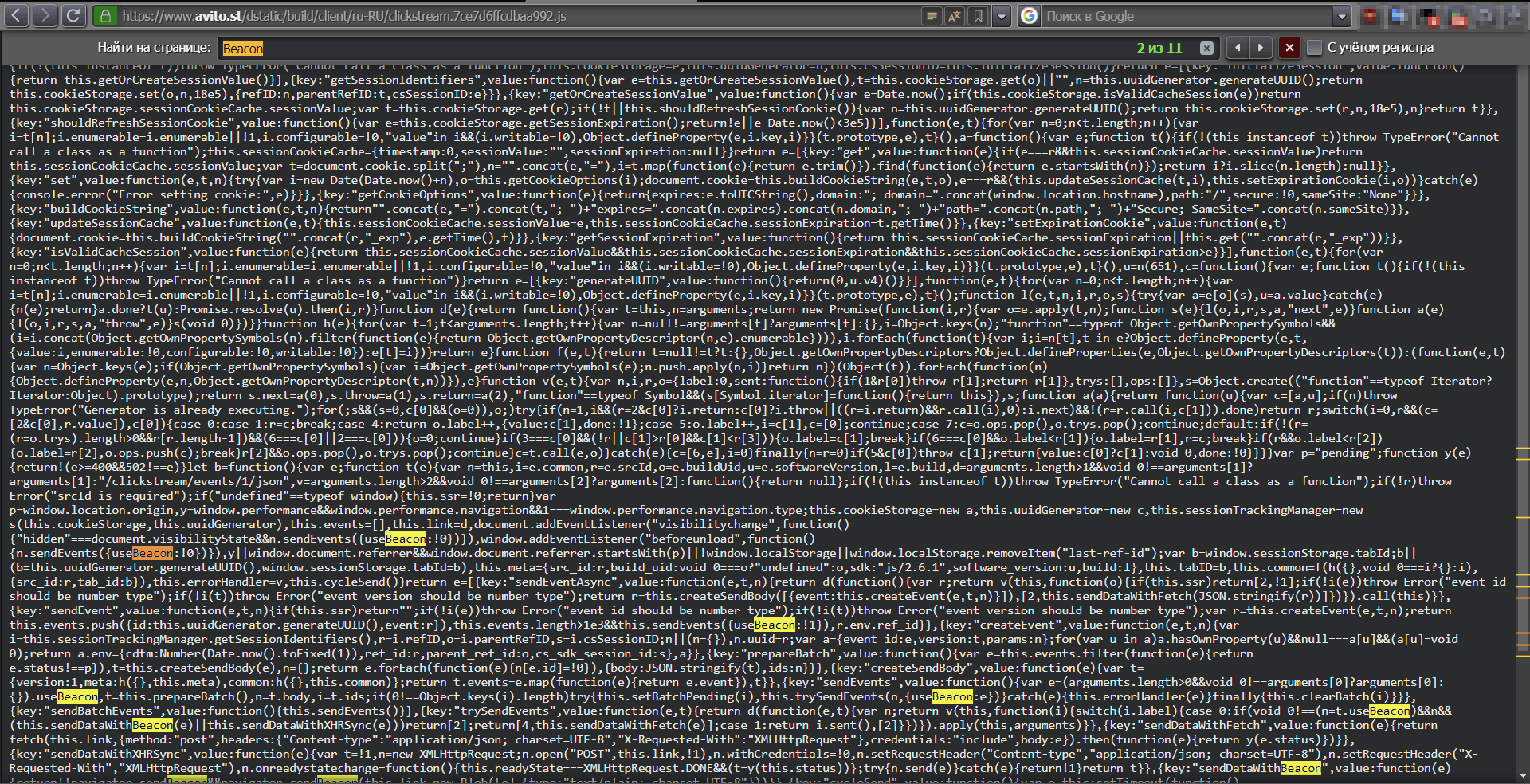Click the Google search engine icon
This screenshot has height=784, width=1530.
[x=1030, y=16]
